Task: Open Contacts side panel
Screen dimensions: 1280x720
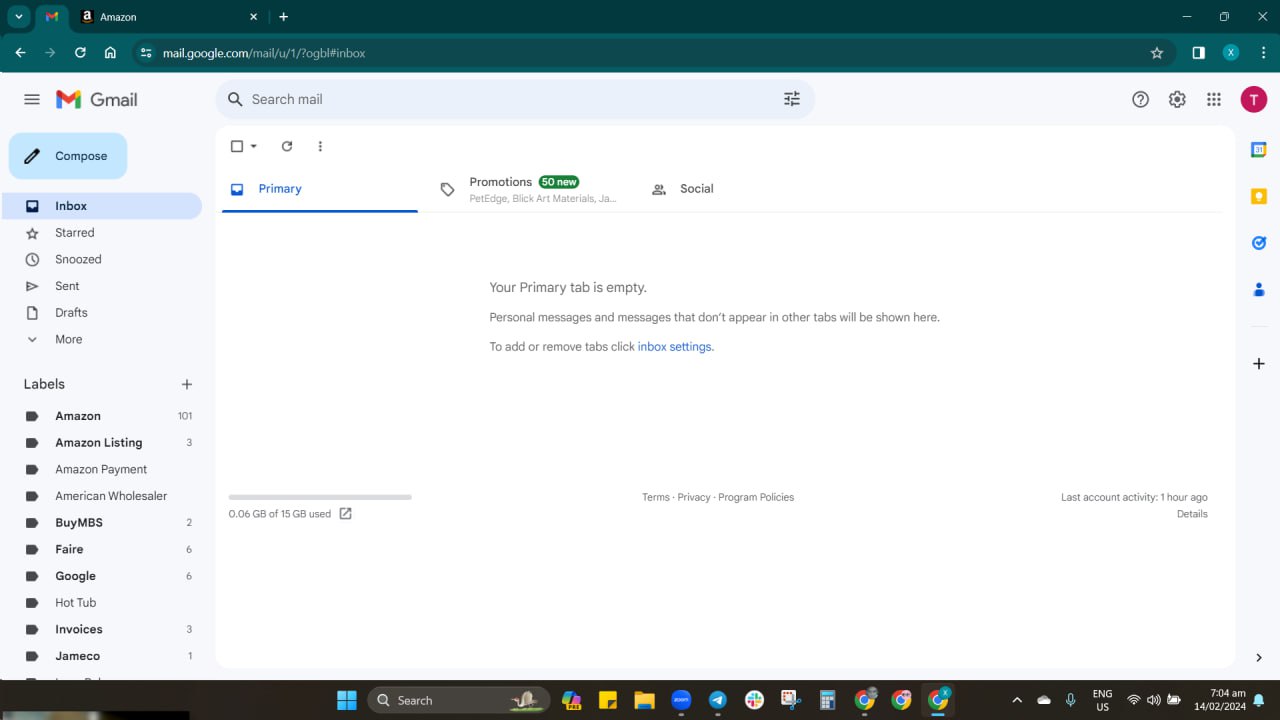Action: [1259, 290]
